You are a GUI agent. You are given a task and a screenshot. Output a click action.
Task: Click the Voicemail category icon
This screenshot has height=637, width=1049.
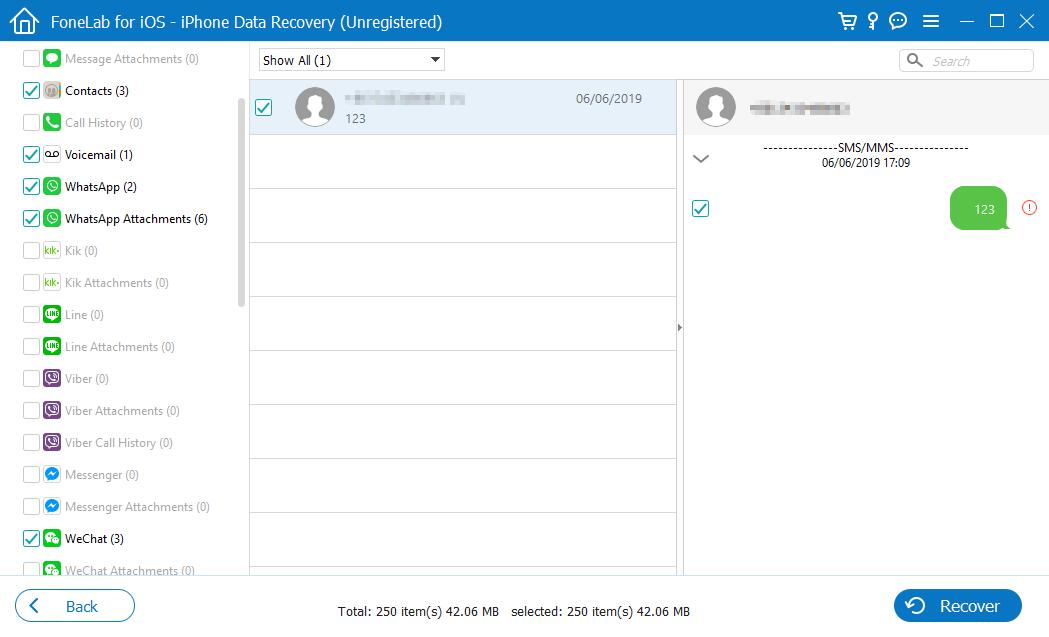pyautogui.click(x=52, y=155)
